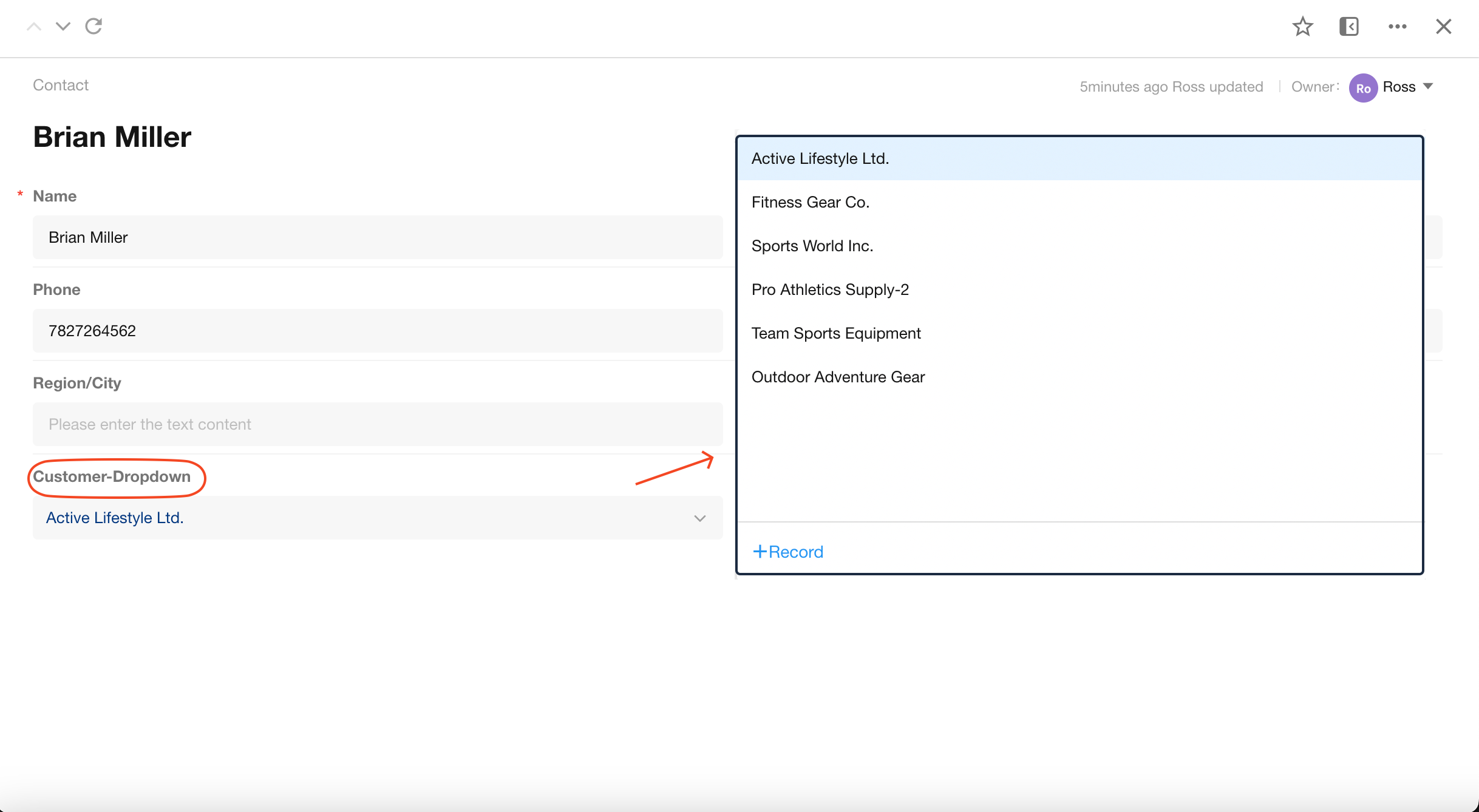Select Active Lifestyle Ltd. from the list
This screenshot has height=812, width=1479.
pyautogui.click(x=820, y=158)
